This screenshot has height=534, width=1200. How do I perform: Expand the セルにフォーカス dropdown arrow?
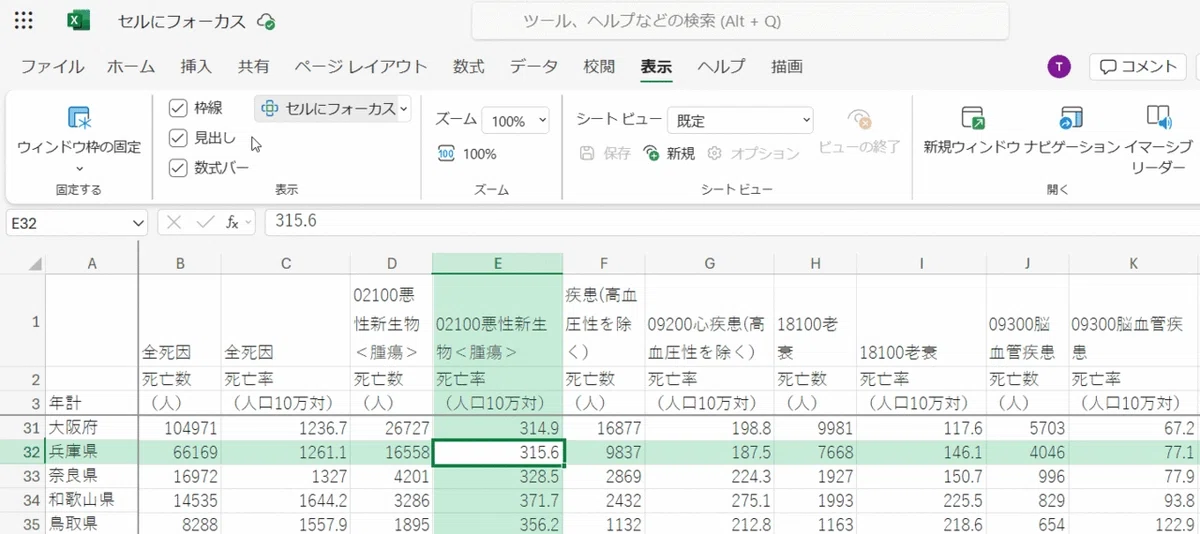[404, 108]
